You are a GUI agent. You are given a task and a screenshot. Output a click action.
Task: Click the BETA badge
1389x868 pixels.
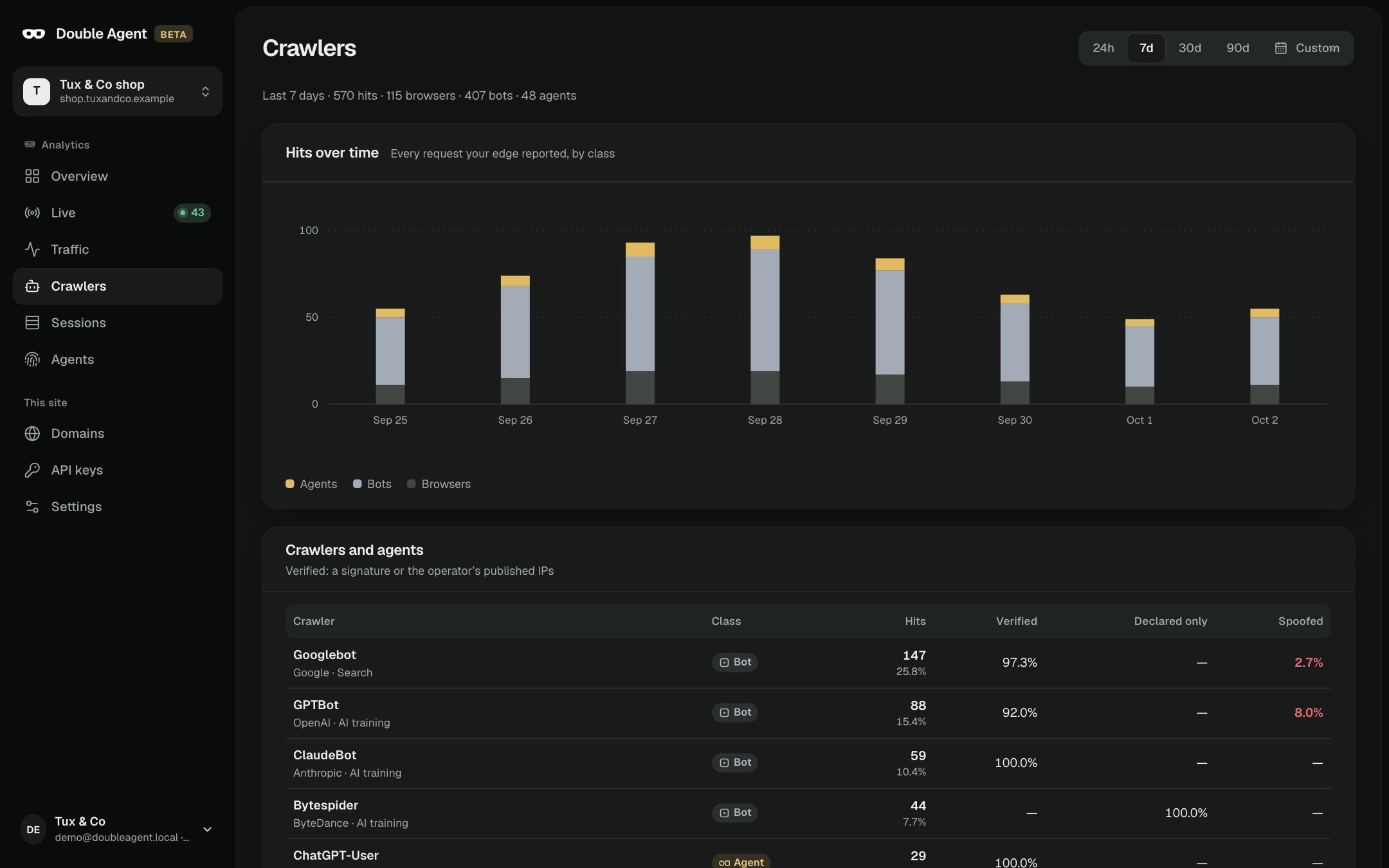tap(173, 34)
